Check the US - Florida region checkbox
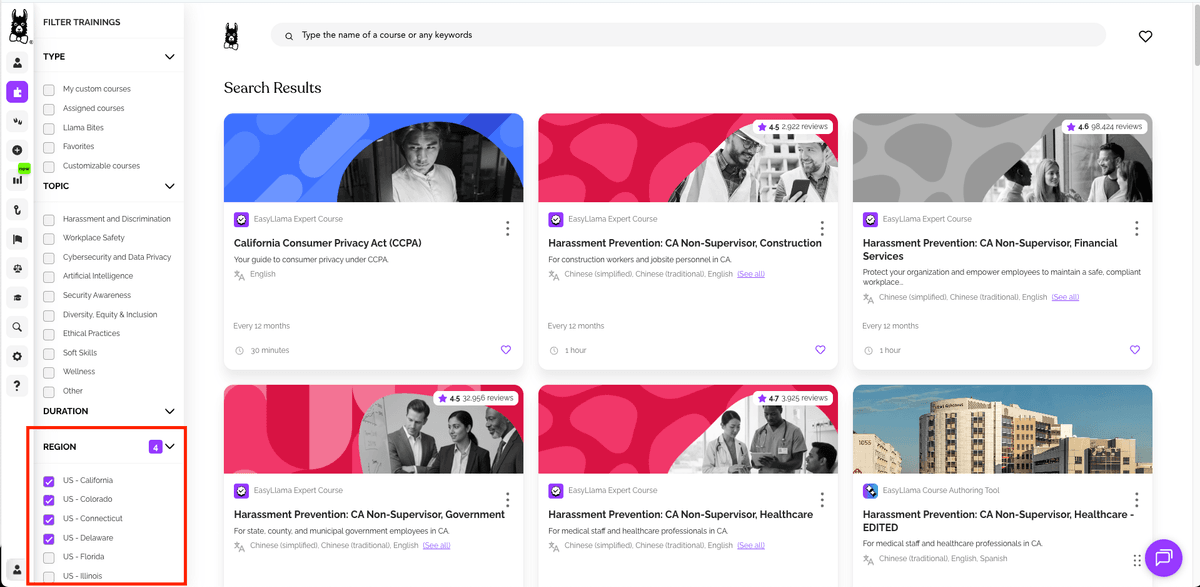Image resolution: width=1200 pixels, height=587 pixels. pos(49,557)
